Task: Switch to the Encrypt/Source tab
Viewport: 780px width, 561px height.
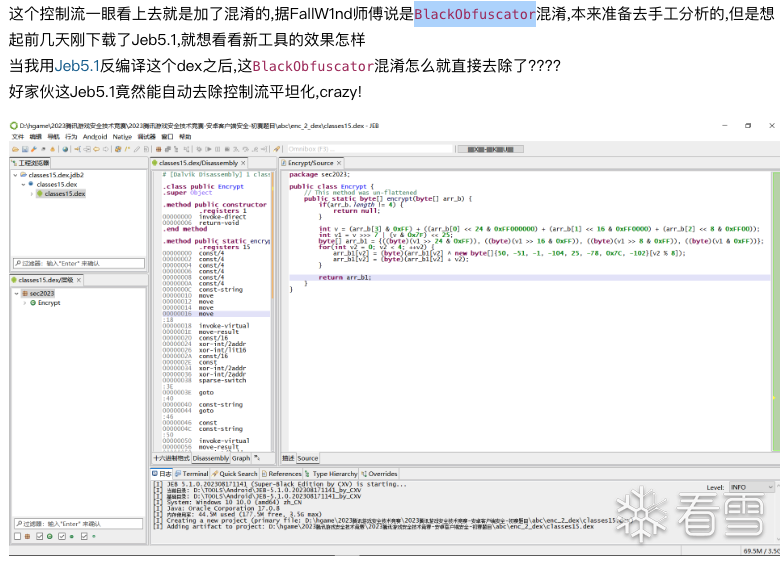Action: (x=310, y=163)
